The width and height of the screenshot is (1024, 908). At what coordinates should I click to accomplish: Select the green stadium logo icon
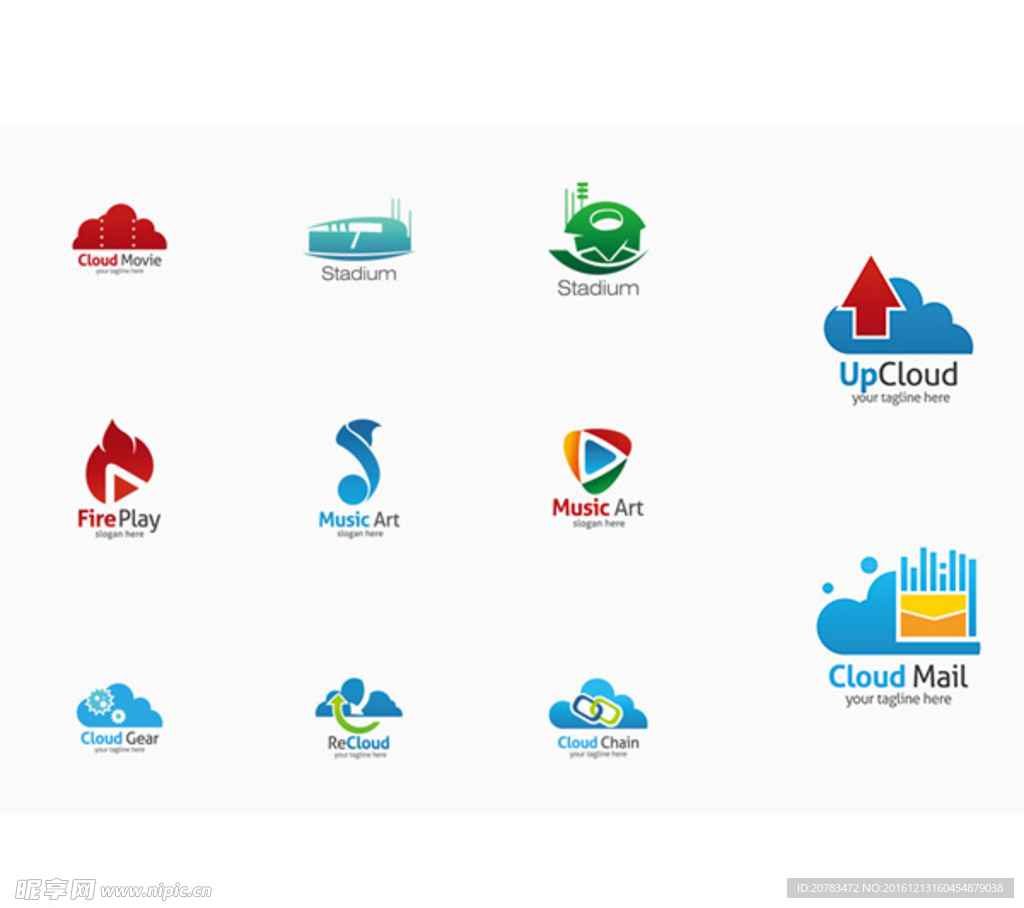click(598, 232)
